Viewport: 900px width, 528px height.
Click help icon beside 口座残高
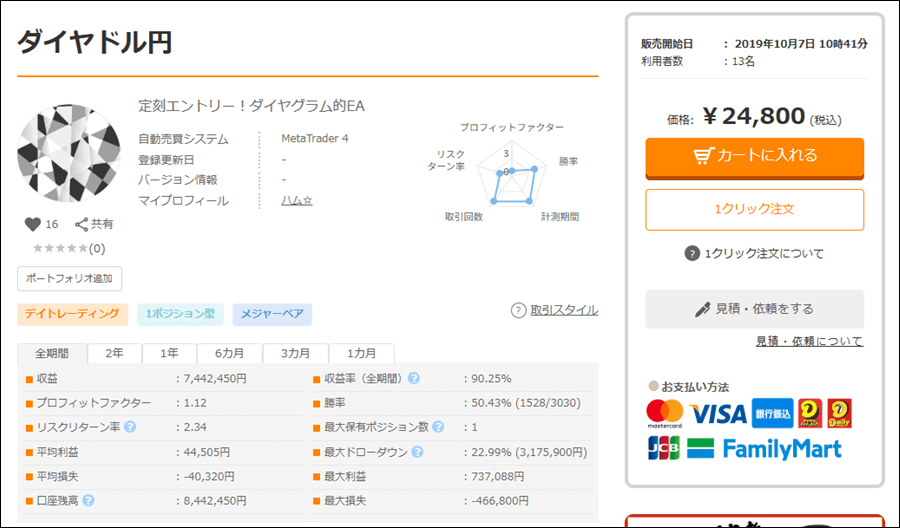(x=89, y=500)
